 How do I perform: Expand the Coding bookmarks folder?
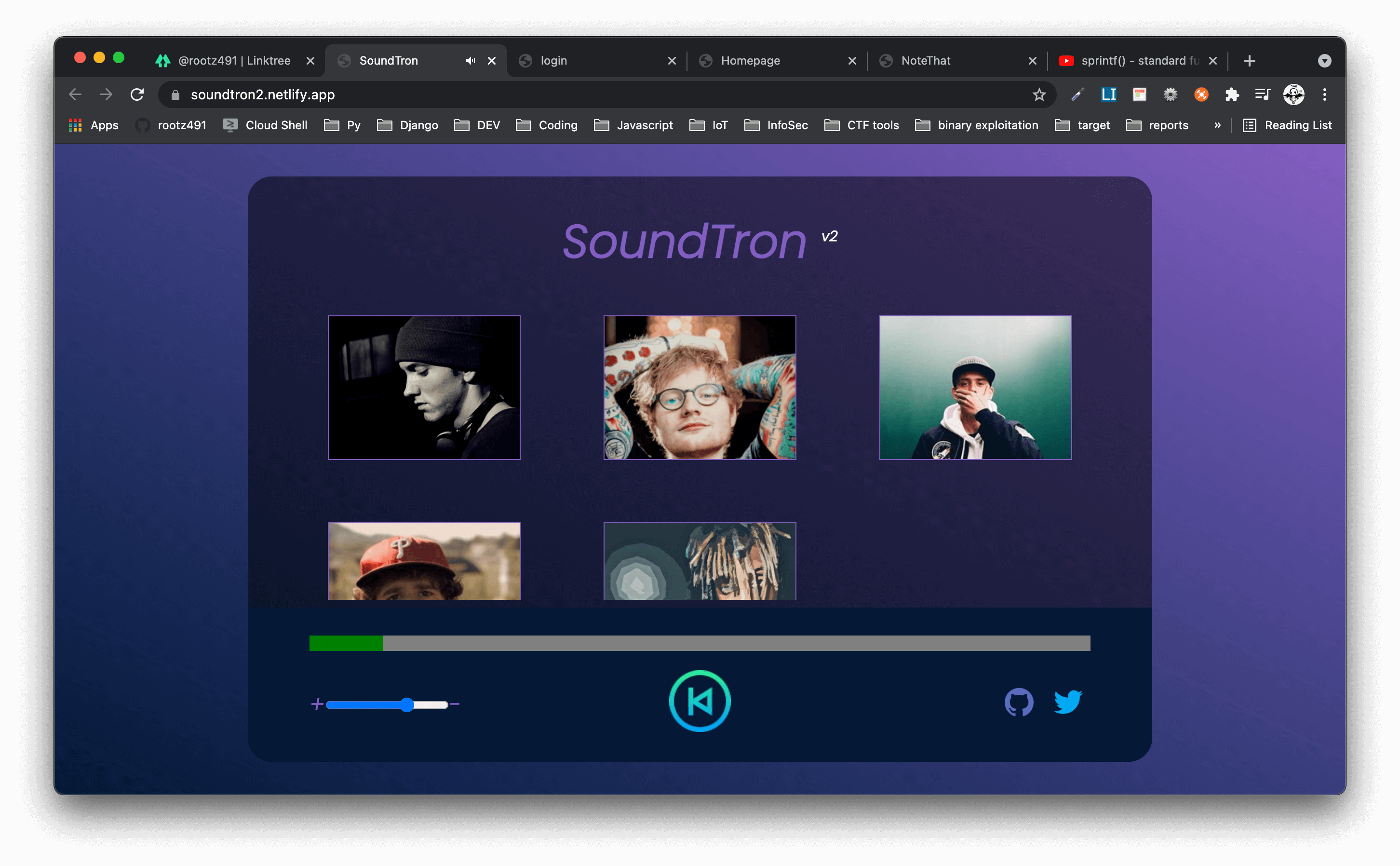click(546, 125)
